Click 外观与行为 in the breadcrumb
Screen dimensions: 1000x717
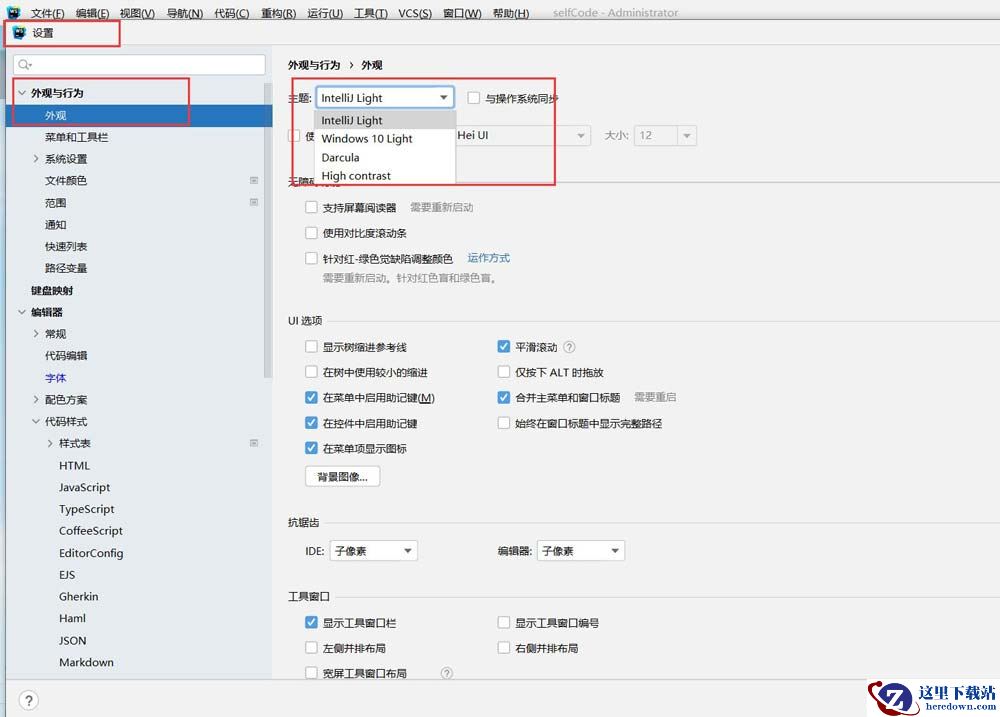tap(314, 65)
